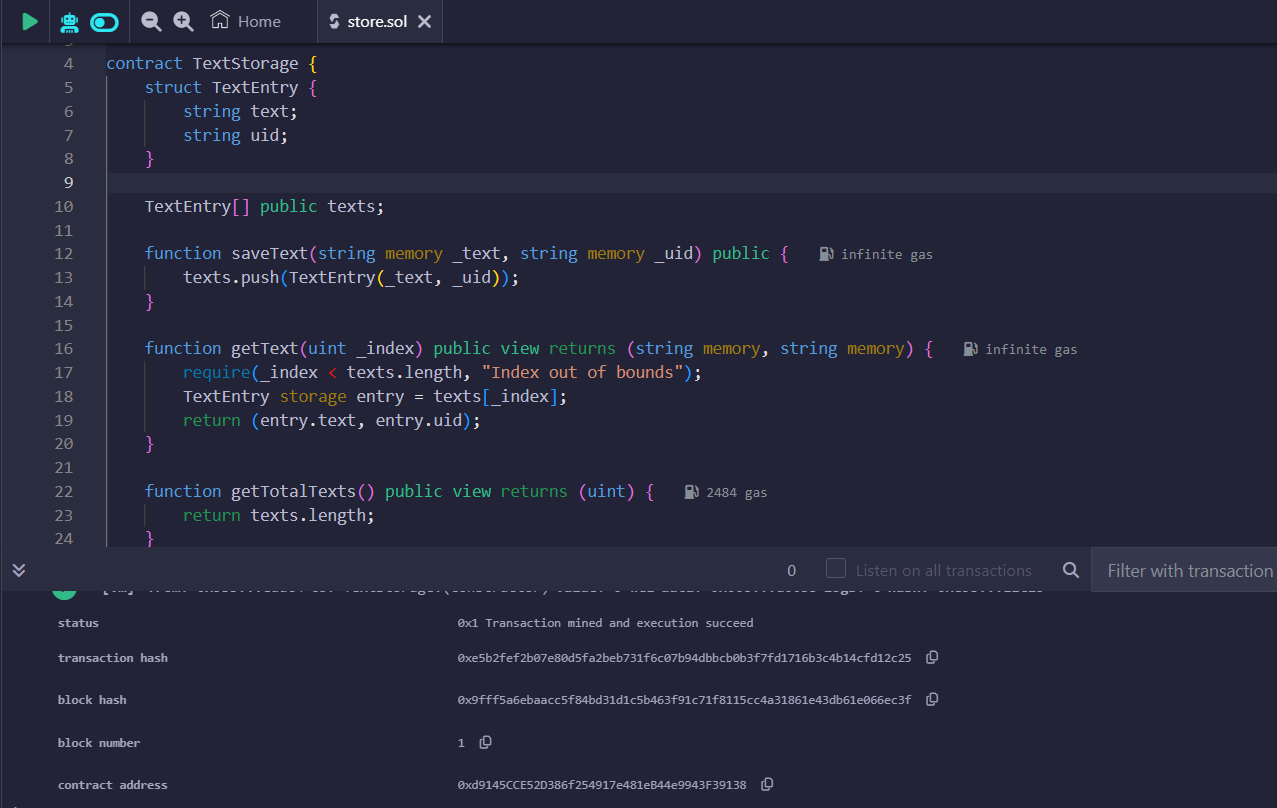
Task: Click line number 12 in gutter
Action: (x=64, y=254)
